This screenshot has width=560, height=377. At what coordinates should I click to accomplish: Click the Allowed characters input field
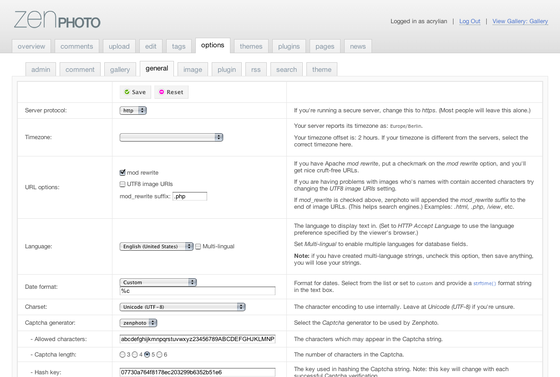(x=198, y=339)
